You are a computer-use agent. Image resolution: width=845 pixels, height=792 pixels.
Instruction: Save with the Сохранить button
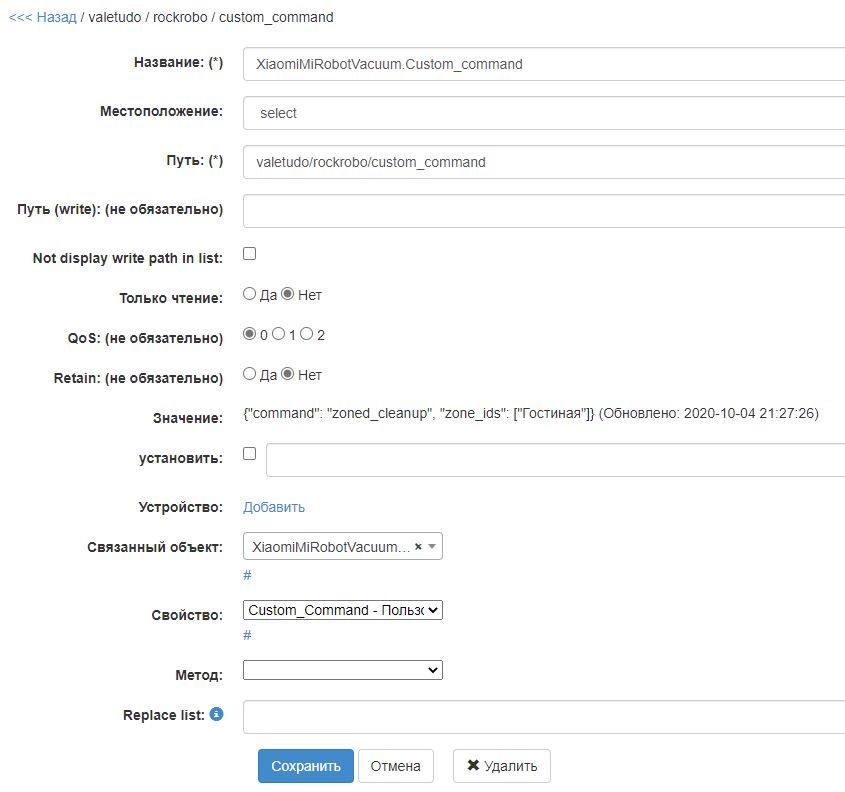305,766
